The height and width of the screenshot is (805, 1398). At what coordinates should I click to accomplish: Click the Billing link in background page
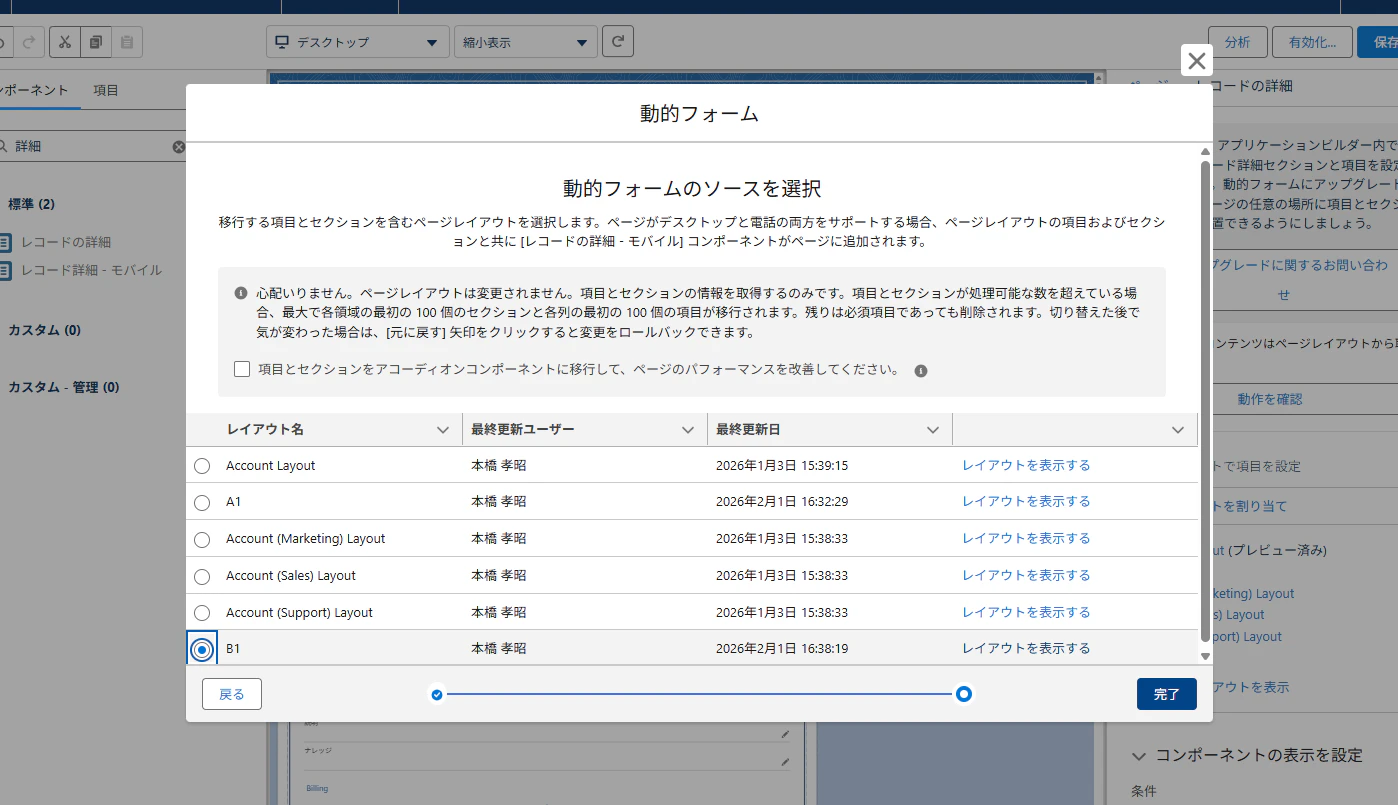pyautogui.click(x=317, y=788)
